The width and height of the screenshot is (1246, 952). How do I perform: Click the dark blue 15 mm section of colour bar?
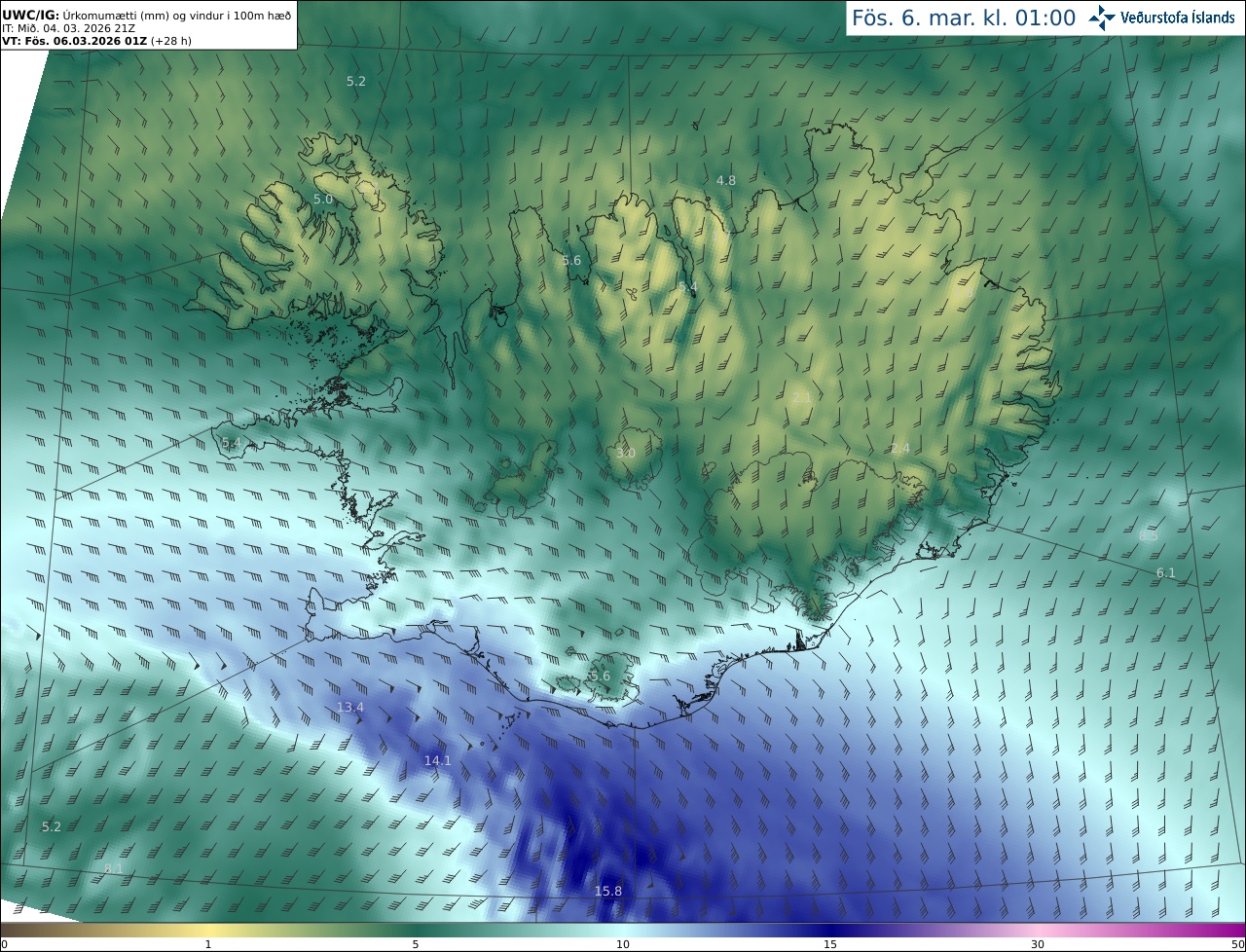(830, 930)
